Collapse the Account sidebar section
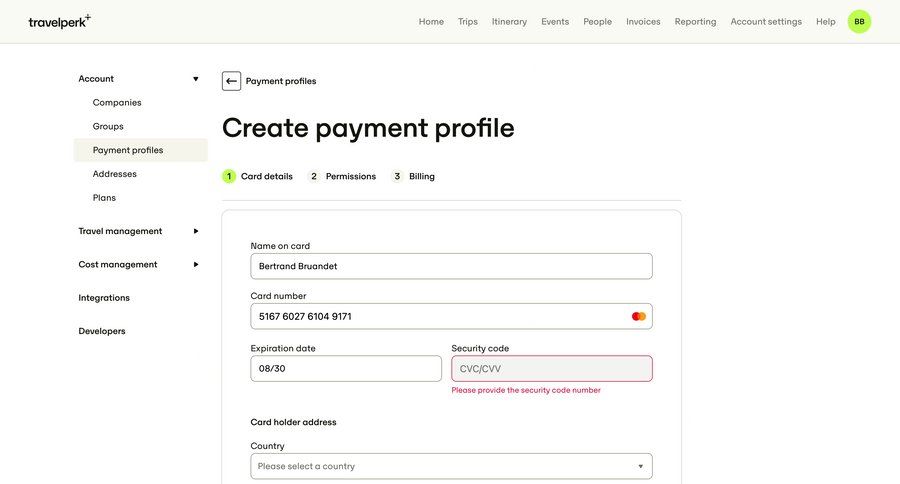900x484 pixels. (x=195, y=79)
